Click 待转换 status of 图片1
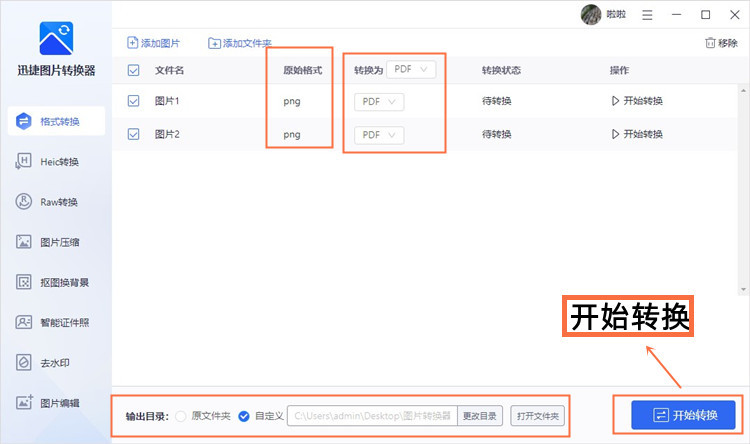Image resolution: width=750 pixels, height=444 pixels. click(x=496, y=101)
